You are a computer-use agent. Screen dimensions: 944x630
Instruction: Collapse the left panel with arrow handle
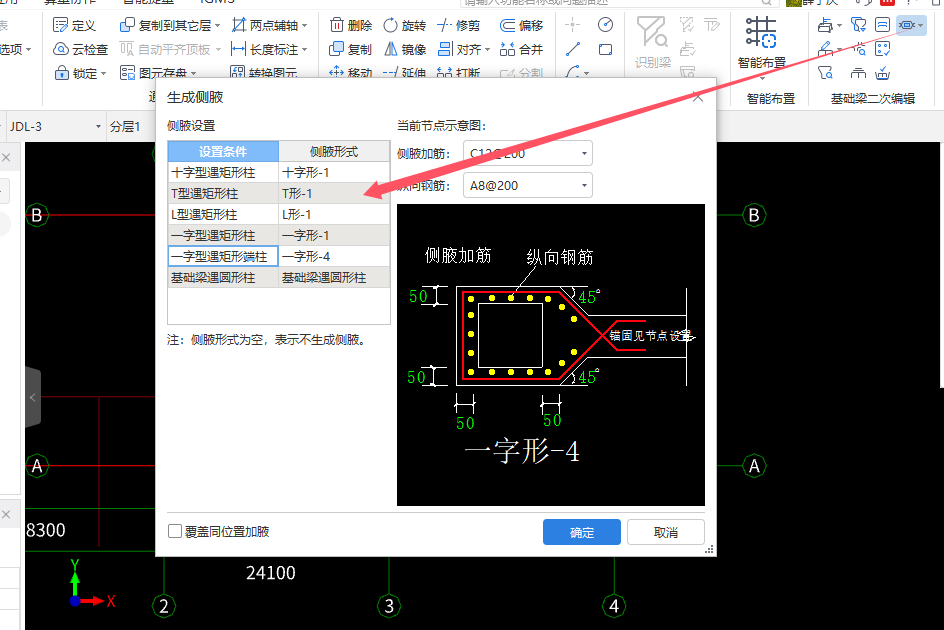tap(33, 397)
